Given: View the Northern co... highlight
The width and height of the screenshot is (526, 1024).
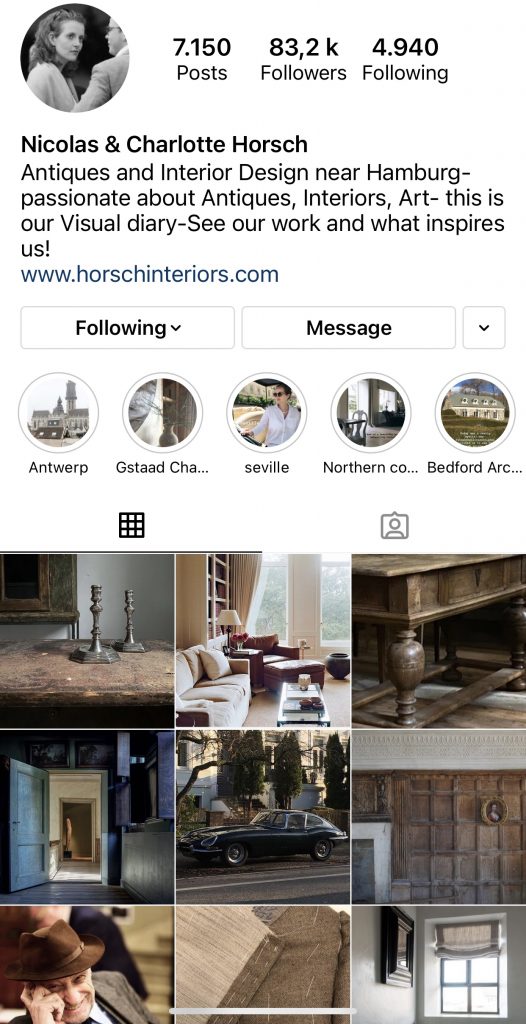Looking at the screenshot, I should coord(370,413).
